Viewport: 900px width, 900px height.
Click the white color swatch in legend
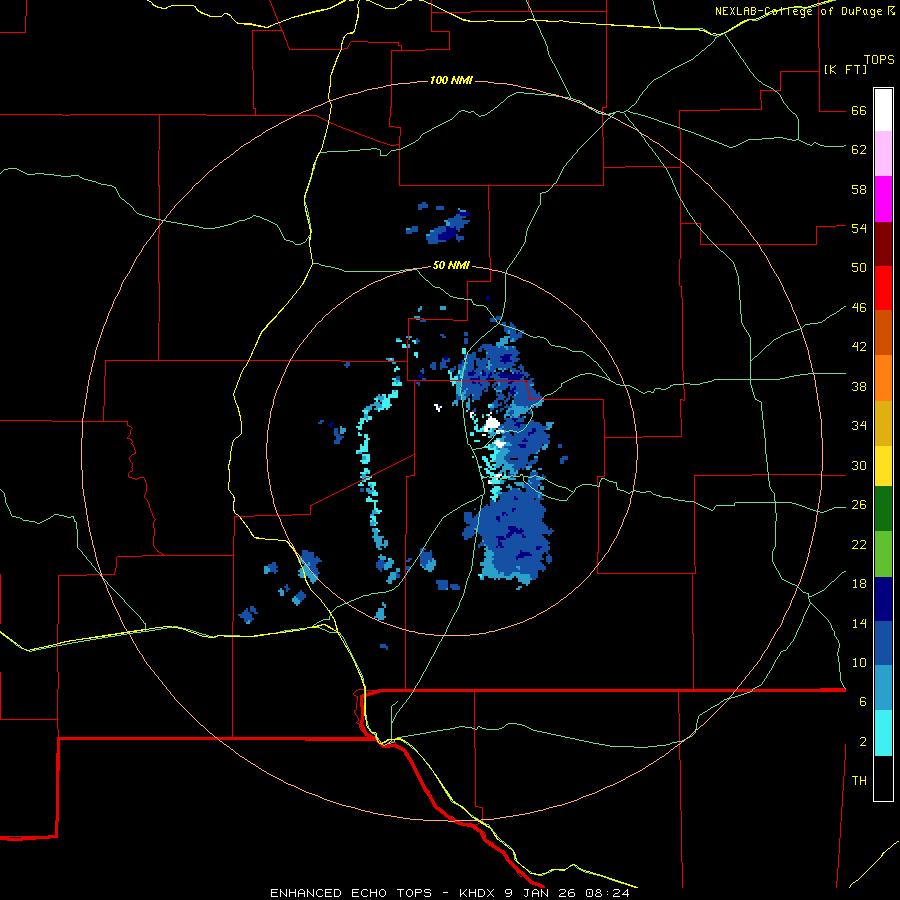pos(883,110)
